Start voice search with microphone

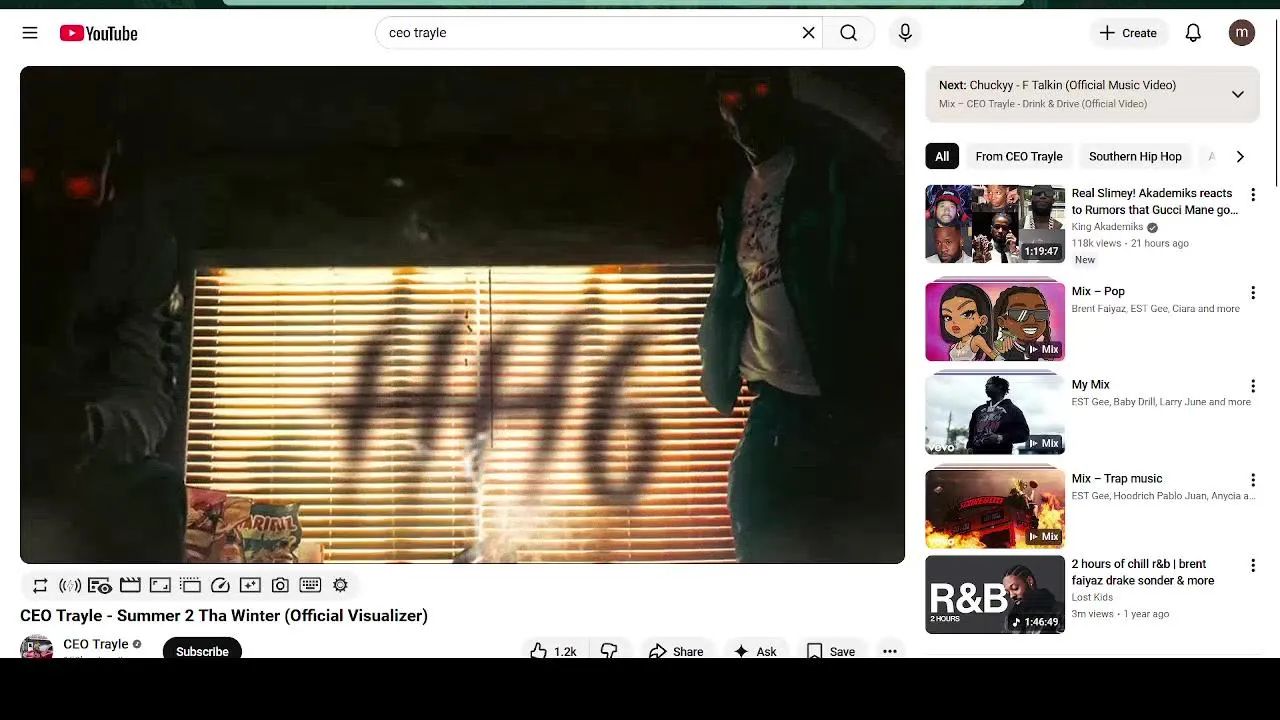pyautogui.click(x=905, y=33)
